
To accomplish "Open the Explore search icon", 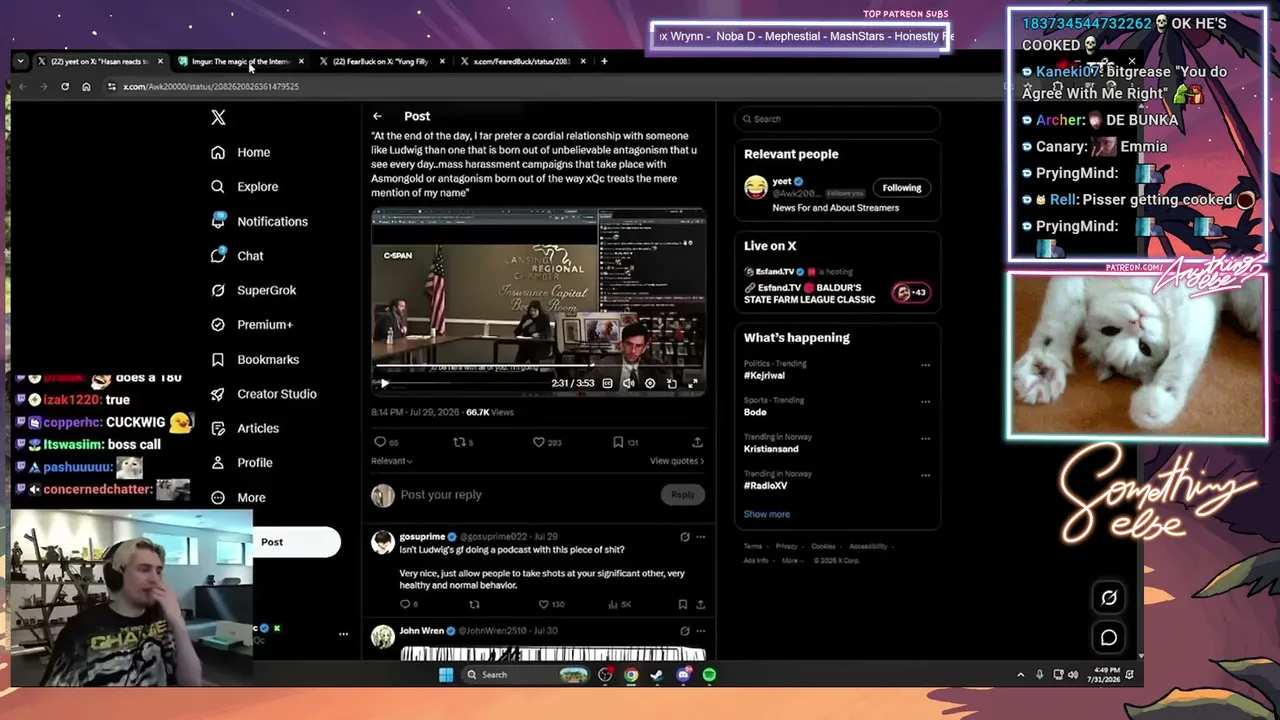I will [x=218, y=187].
